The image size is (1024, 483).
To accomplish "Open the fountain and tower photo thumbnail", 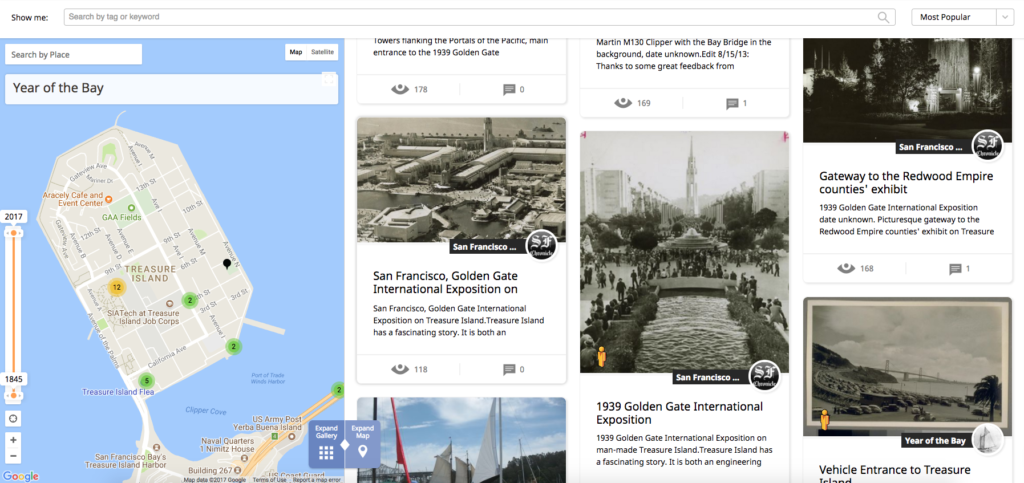I will [684, 252].
